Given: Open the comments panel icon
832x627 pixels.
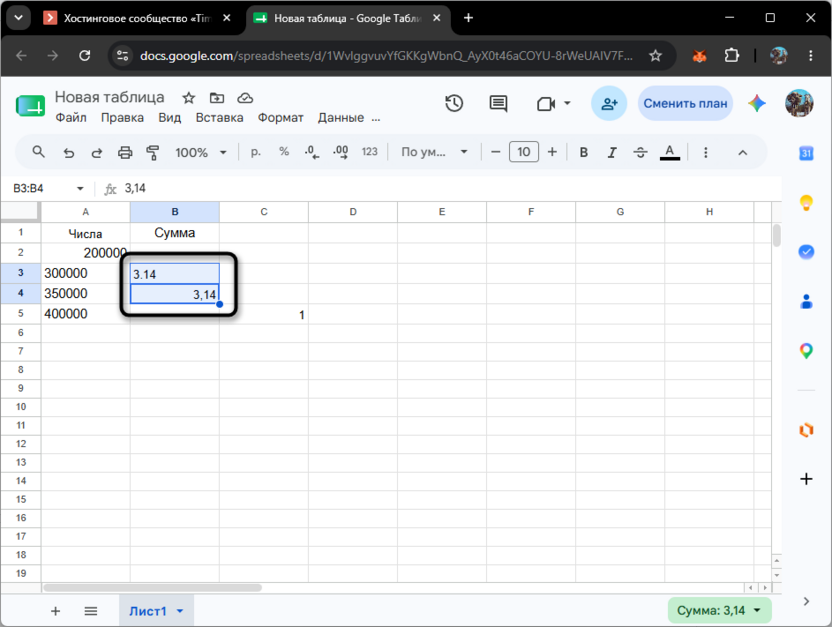Looking at the screenshot, I should pyautogui.click(x=498, y=103).
